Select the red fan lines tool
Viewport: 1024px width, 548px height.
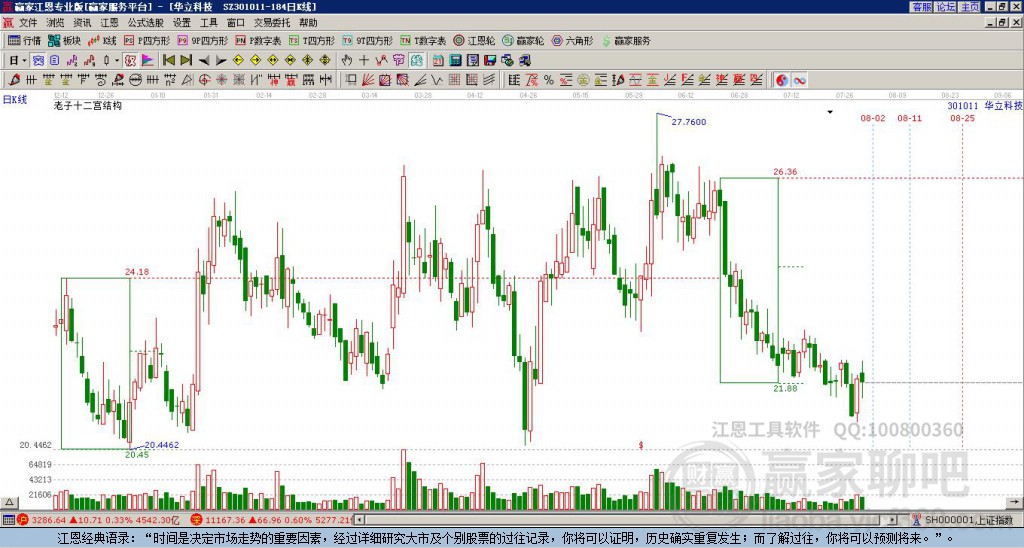368,80
